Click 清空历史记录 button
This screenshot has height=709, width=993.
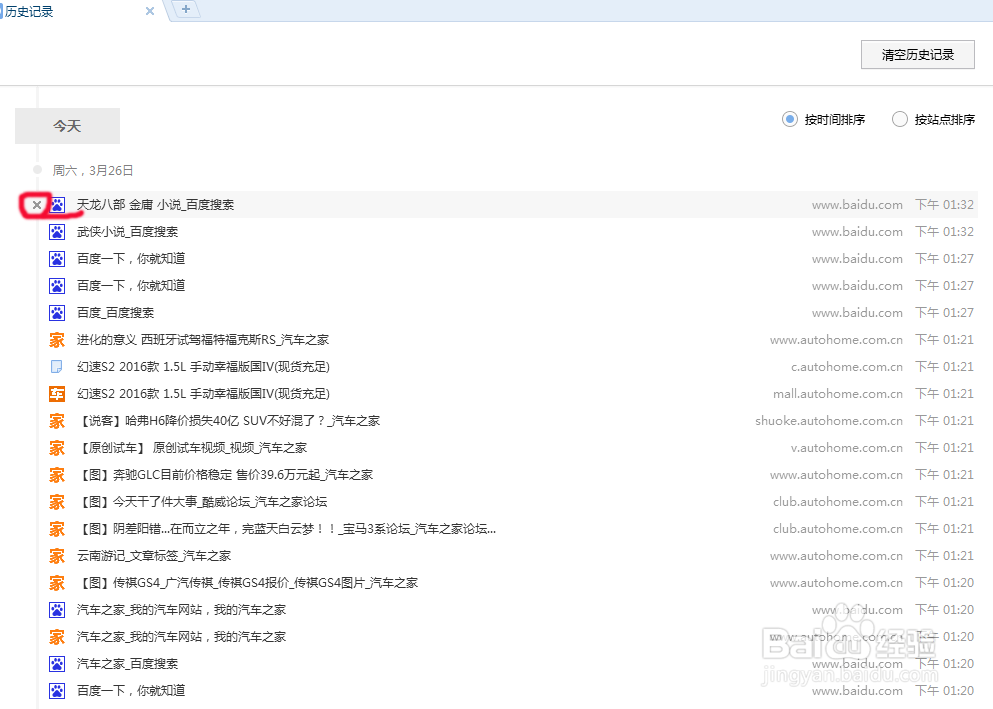918,54
